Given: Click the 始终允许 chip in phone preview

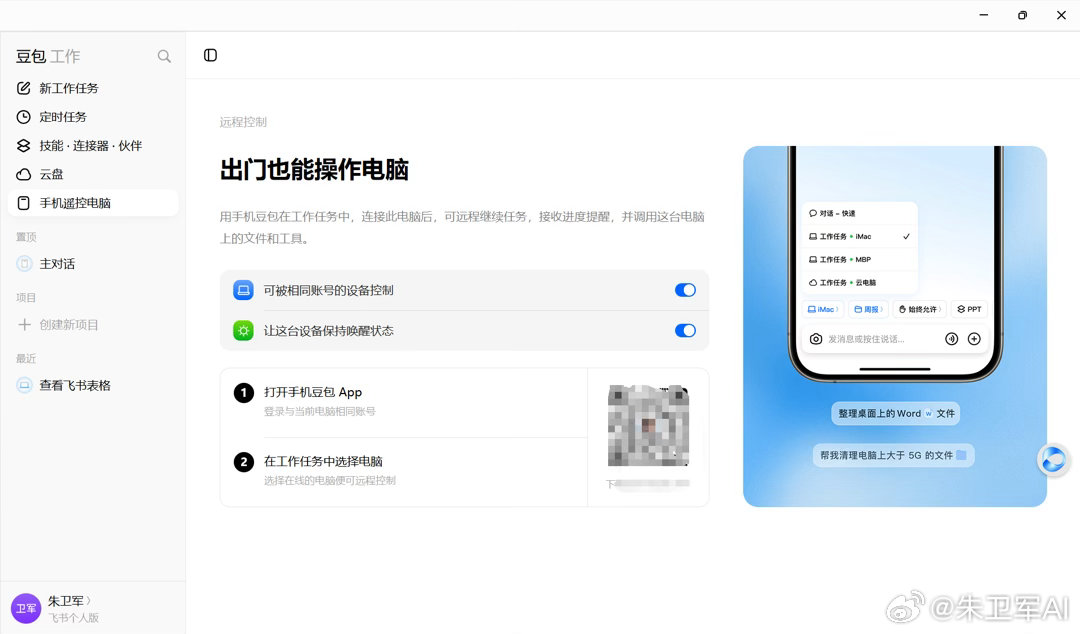Looking at the screenshot, I should 920,309.
